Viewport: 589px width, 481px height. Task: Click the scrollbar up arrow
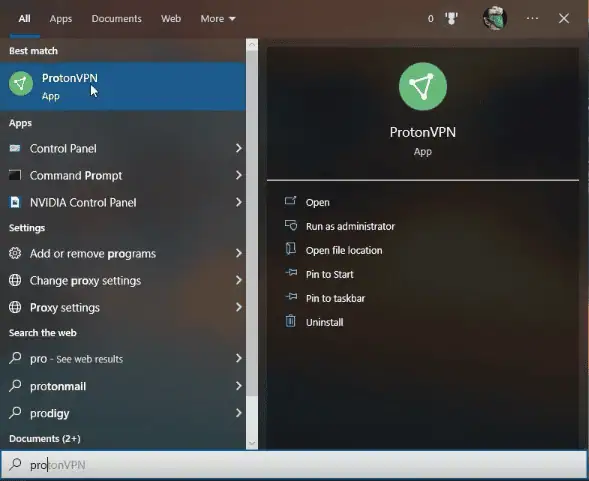pos(252,45)
